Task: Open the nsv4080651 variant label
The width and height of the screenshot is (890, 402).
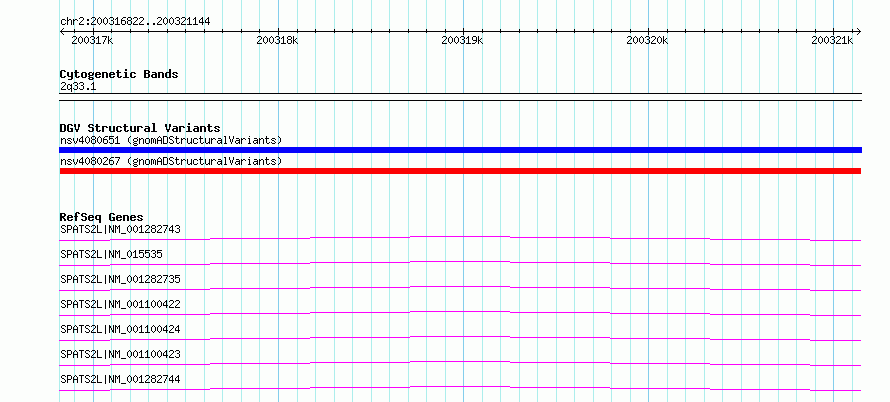Action: tap(171, 140)
